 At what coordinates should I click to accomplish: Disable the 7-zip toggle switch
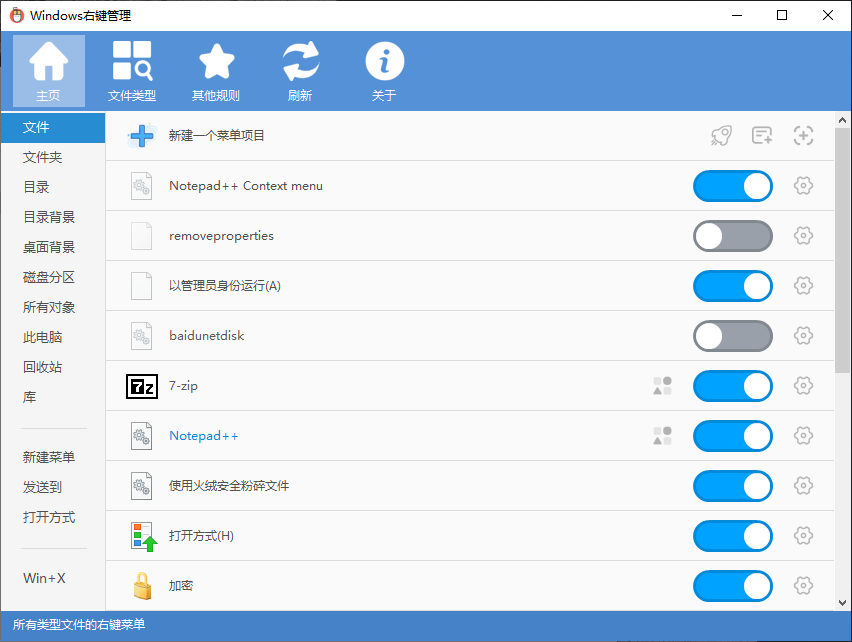tap(732, 386)
